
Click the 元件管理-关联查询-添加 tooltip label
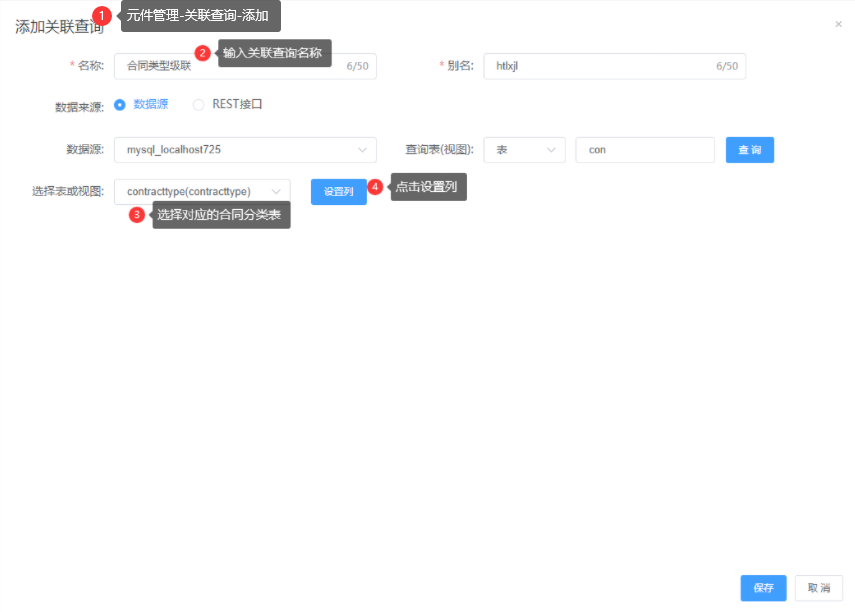click(x=200, y=16)
